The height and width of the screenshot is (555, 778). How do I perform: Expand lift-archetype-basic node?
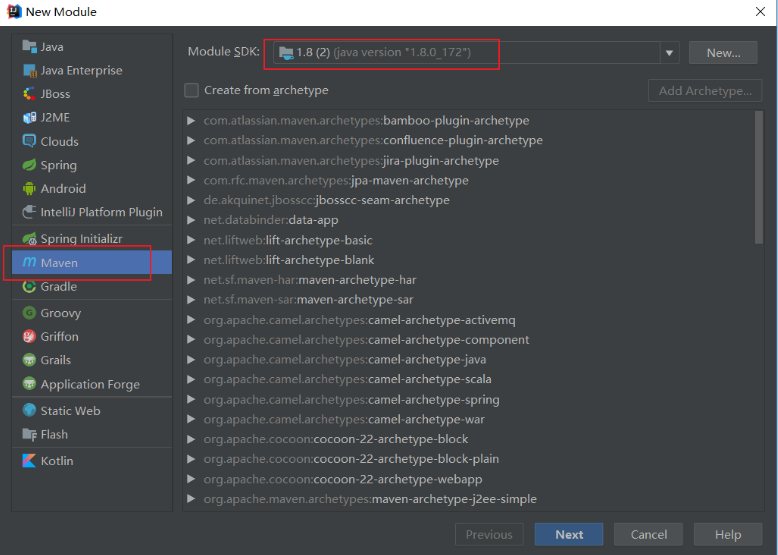coord(191,240)
